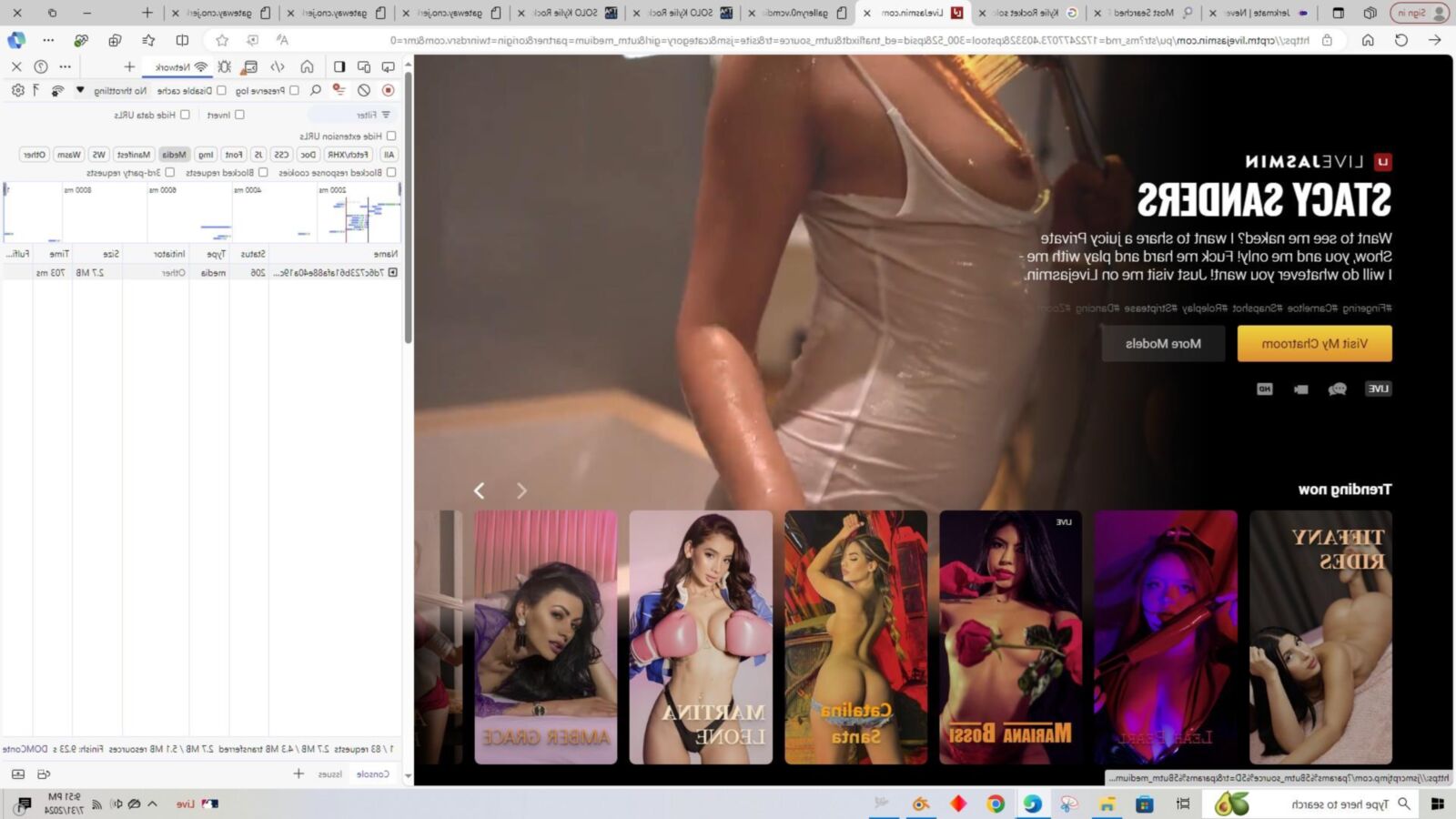Viewport: 1456px width, 819px height.
Task: Switch to the Most Searched browser tab
Action: (x=1144, y=13)
